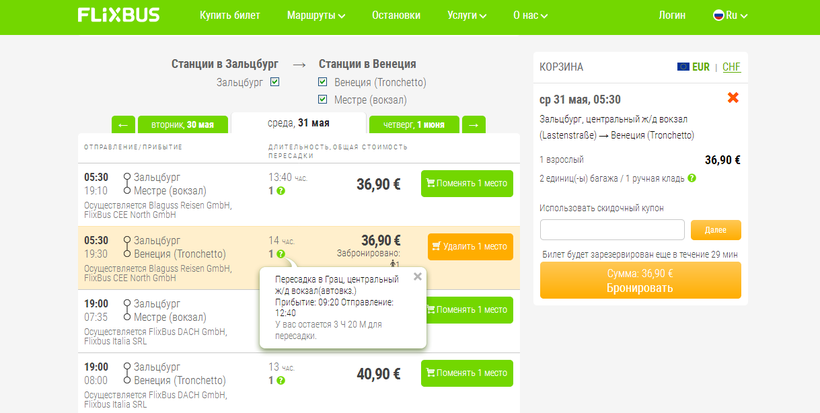Select the вторник, 30 мая tab

pyautogui.click(x=182, y=125)
